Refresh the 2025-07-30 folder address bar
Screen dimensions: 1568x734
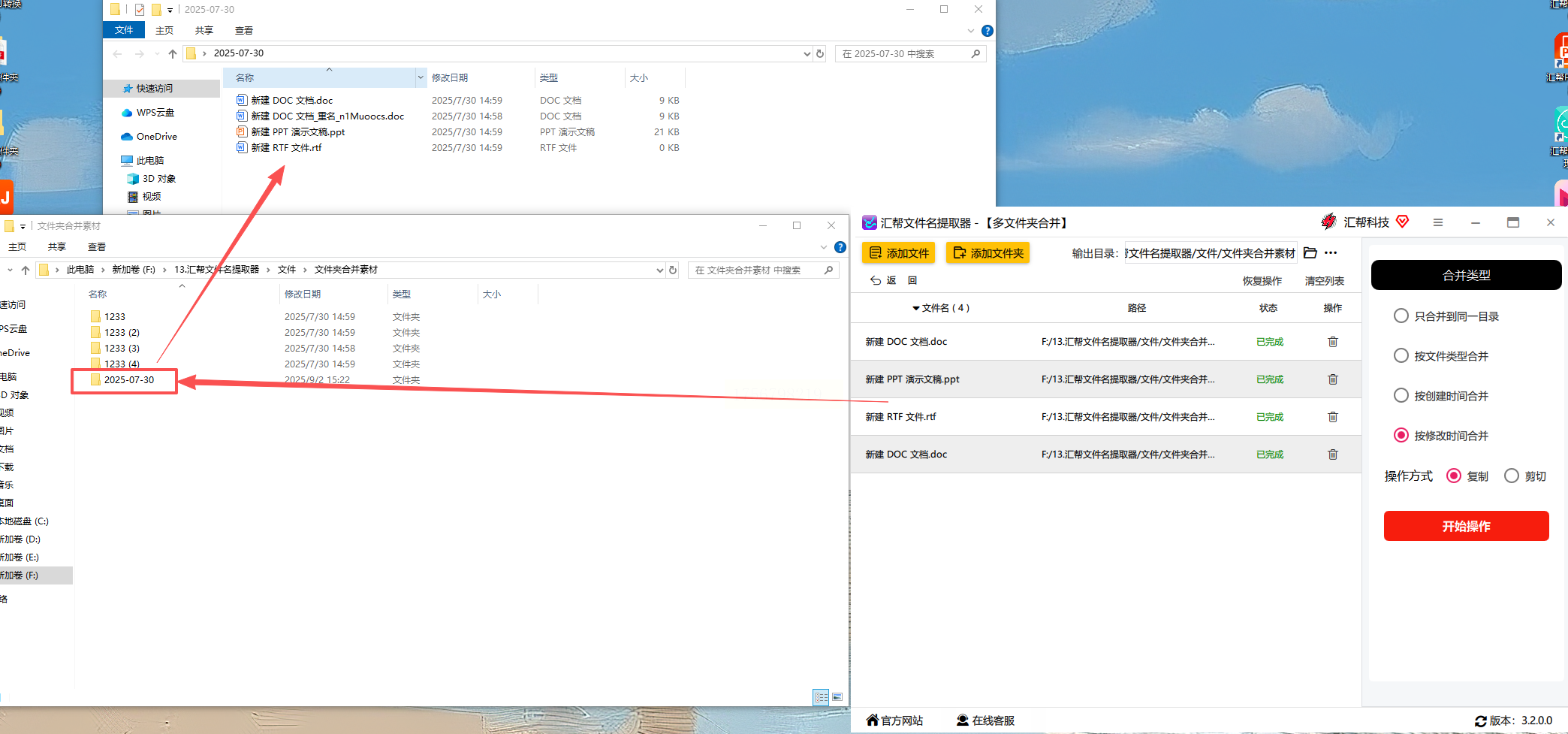pos(820,53)
